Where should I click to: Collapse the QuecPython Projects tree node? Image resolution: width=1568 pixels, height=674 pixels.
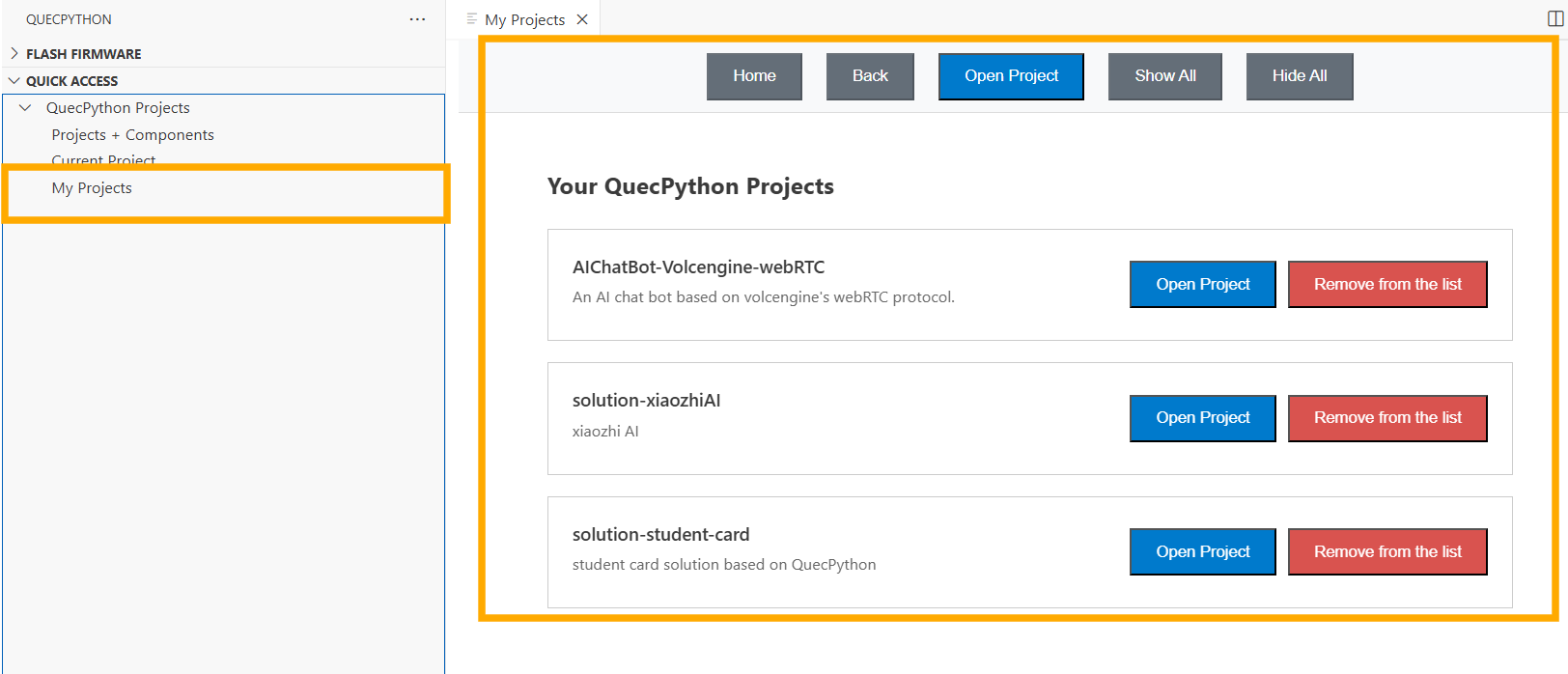26,108
